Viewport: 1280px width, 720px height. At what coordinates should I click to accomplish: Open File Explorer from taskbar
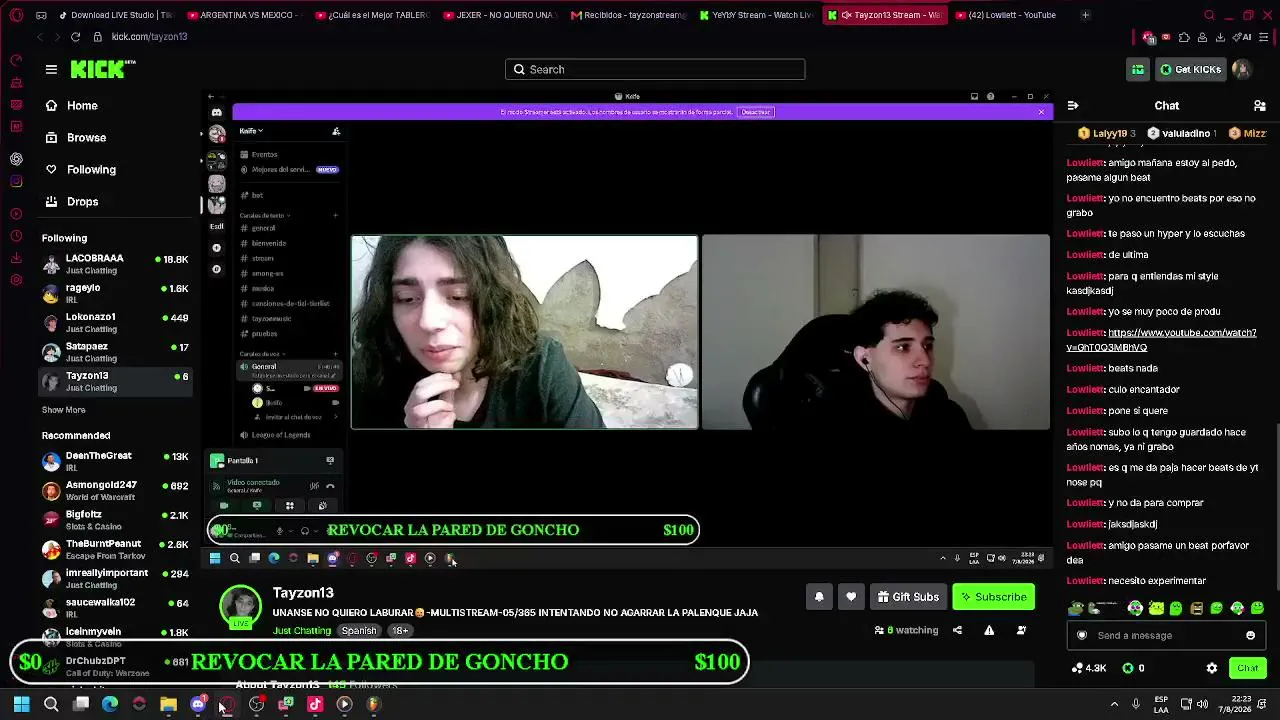pyautogui.click(x=168, y=704)
